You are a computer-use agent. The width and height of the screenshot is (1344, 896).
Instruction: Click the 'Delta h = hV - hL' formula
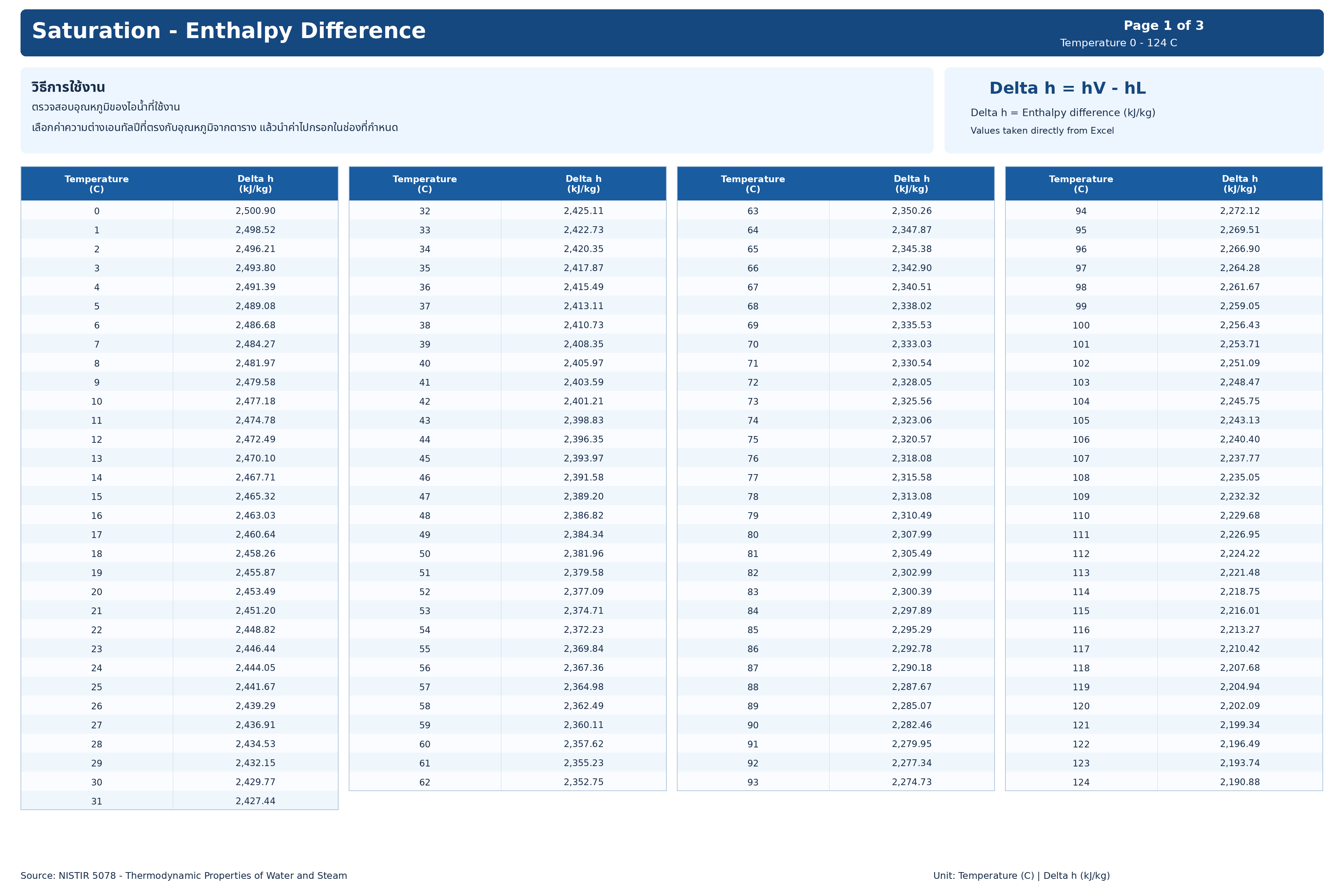(1067, 88)
